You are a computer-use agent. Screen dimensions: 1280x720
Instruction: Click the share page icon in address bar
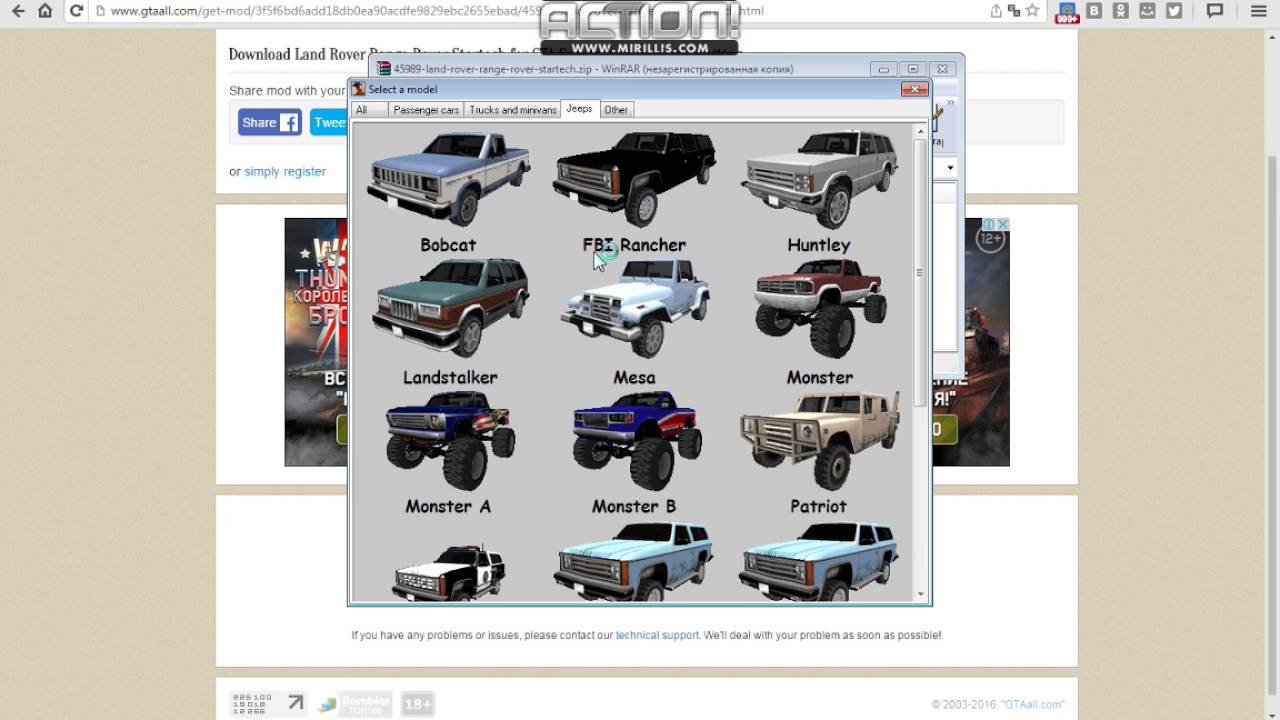996,11
